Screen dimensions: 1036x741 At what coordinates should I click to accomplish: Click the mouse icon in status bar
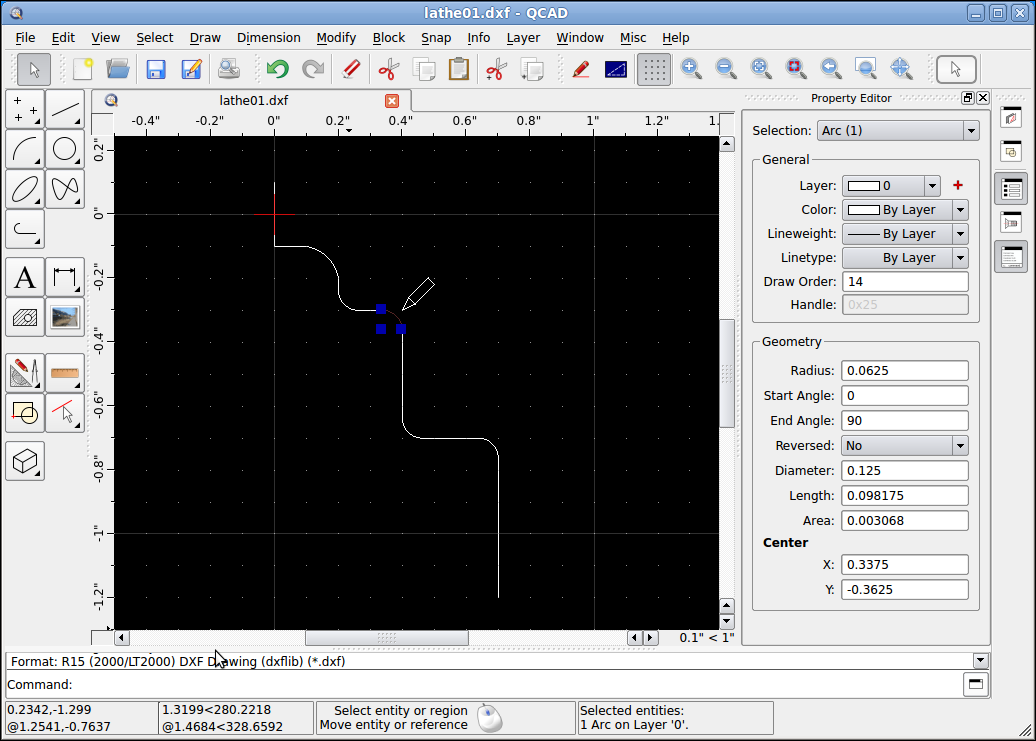coord(490,718)
